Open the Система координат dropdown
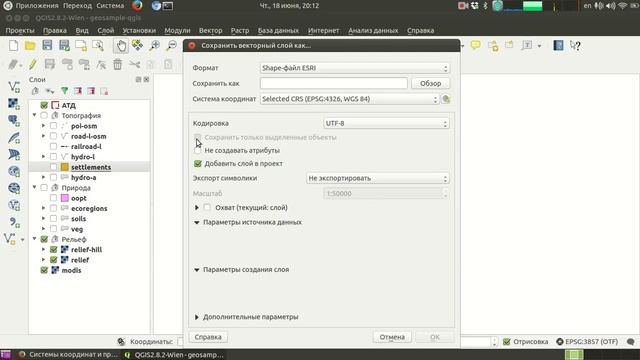The image size is (640, 360). 349,99
